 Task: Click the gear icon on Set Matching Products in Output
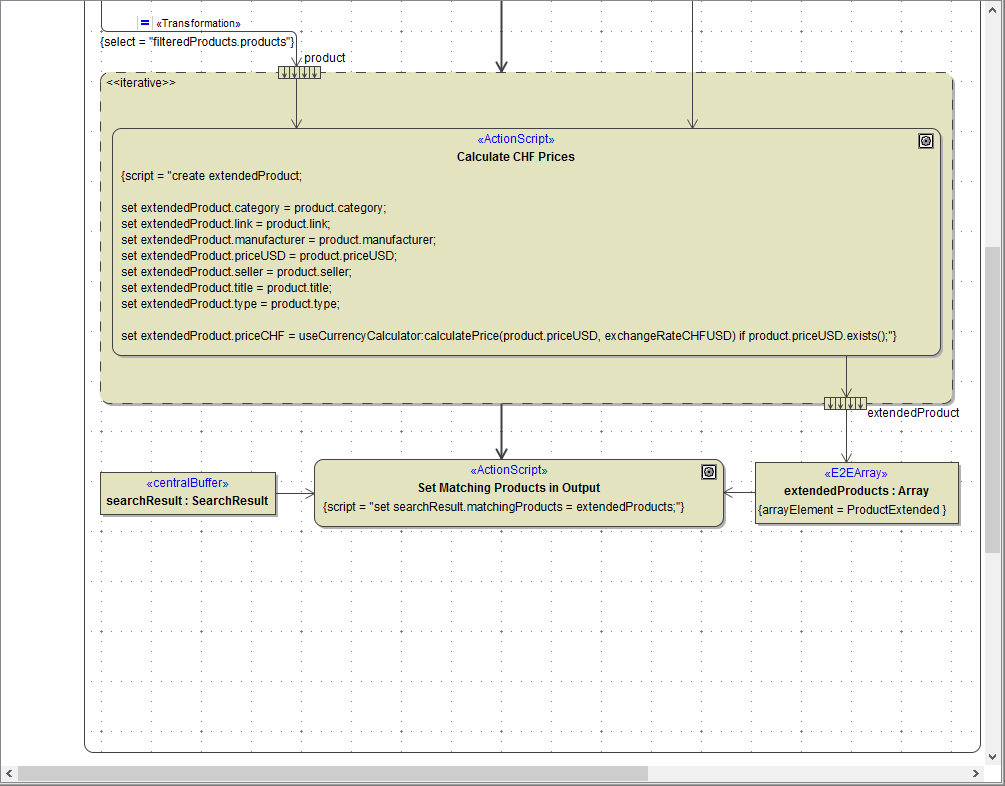click(x=708, y=471)
